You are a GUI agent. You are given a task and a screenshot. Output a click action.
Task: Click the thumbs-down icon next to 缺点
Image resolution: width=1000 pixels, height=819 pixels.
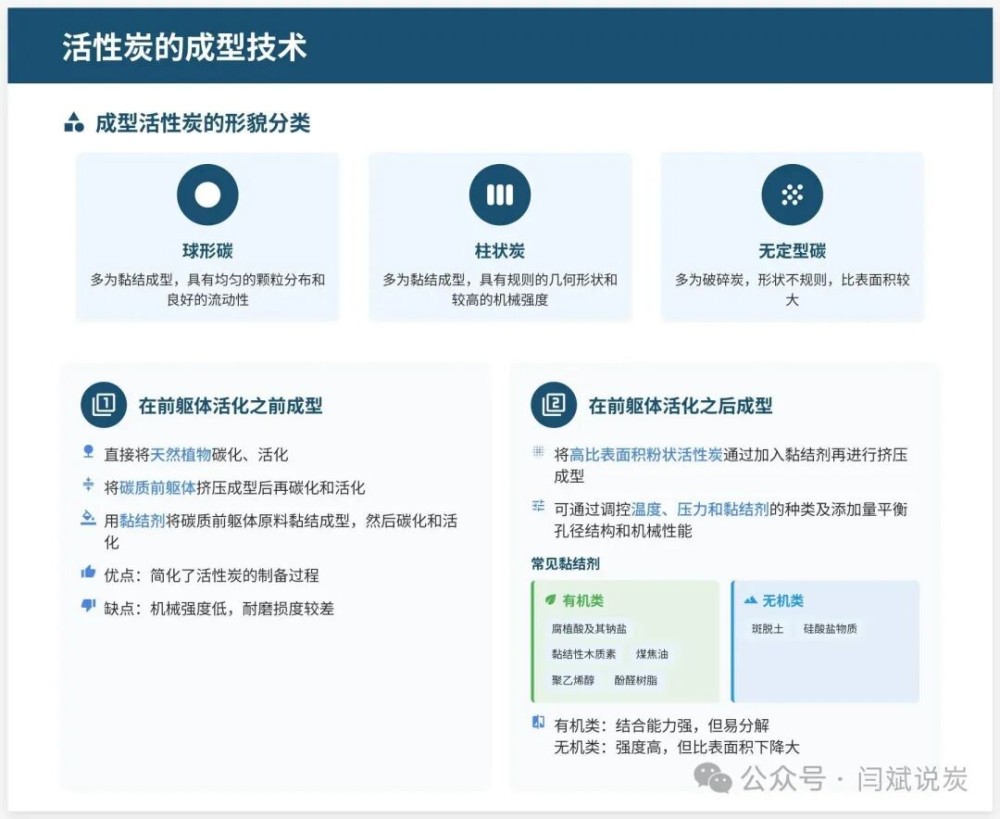point(88,607)
